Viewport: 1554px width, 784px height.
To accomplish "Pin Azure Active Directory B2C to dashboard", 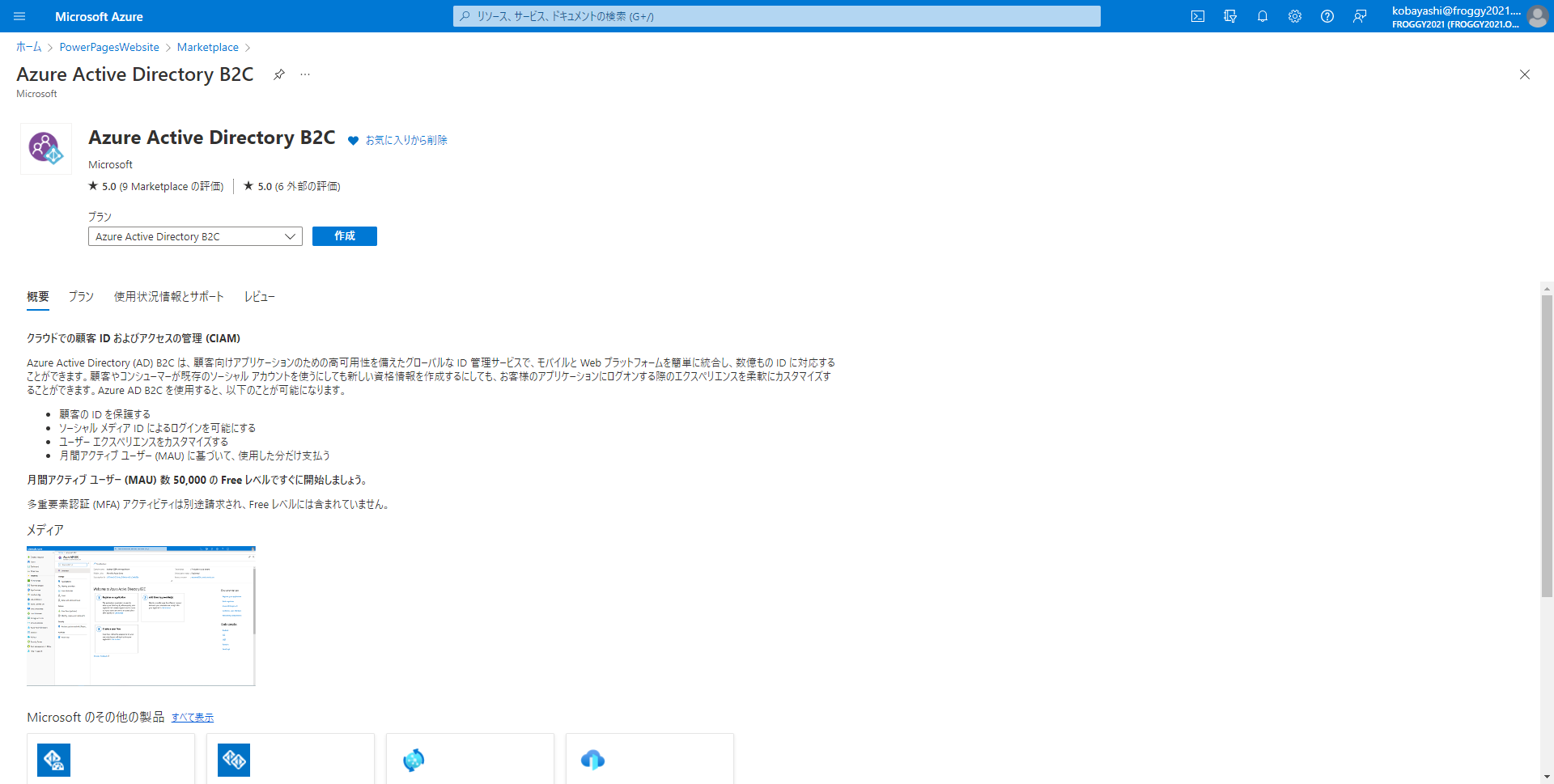I will point(279,74).
